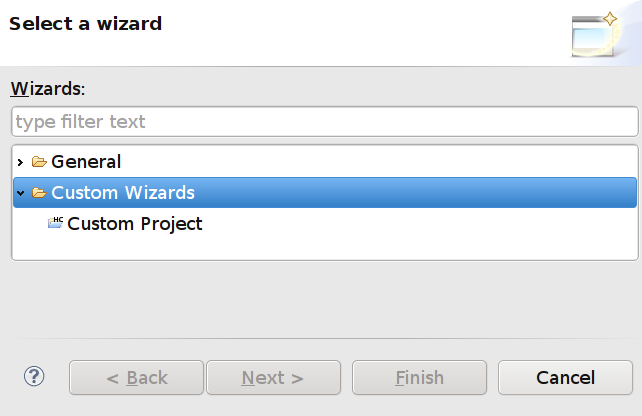This screenshot has width=642, height=416.
Task: Click the Next > button
Action: [272, 378]
